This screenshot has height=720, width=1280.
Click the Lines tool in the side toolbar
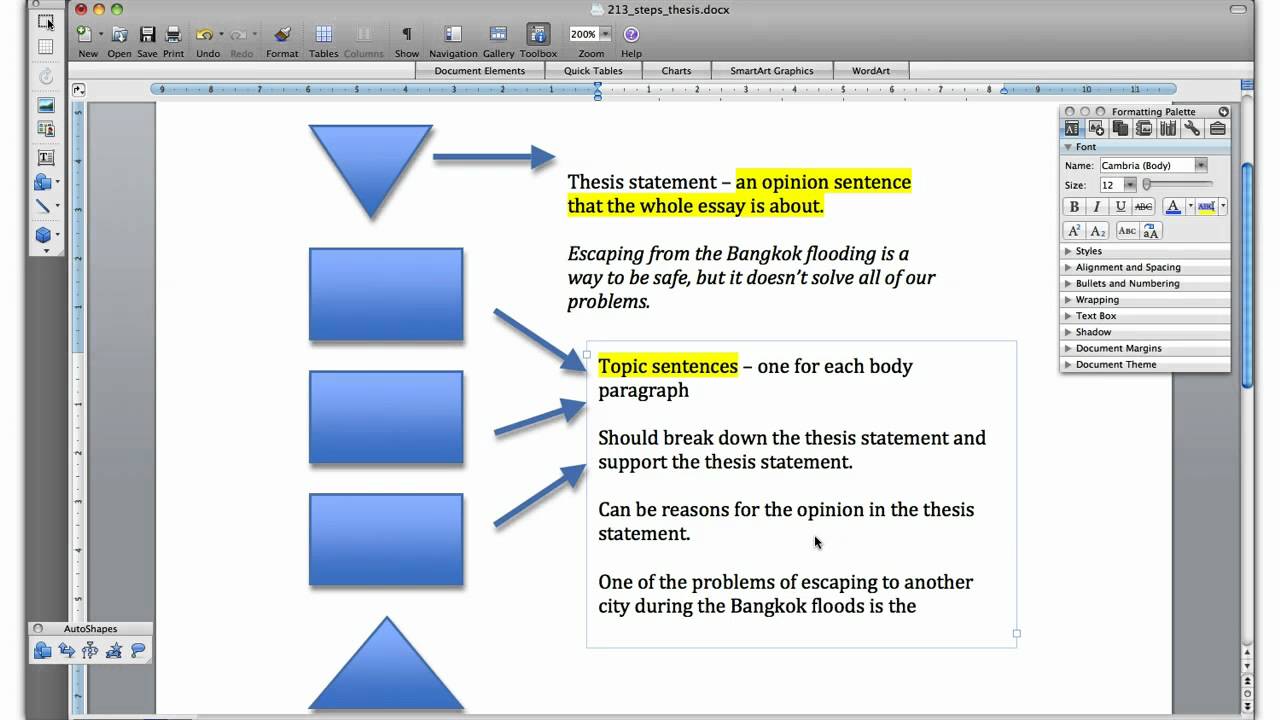(x=43, y=206)
